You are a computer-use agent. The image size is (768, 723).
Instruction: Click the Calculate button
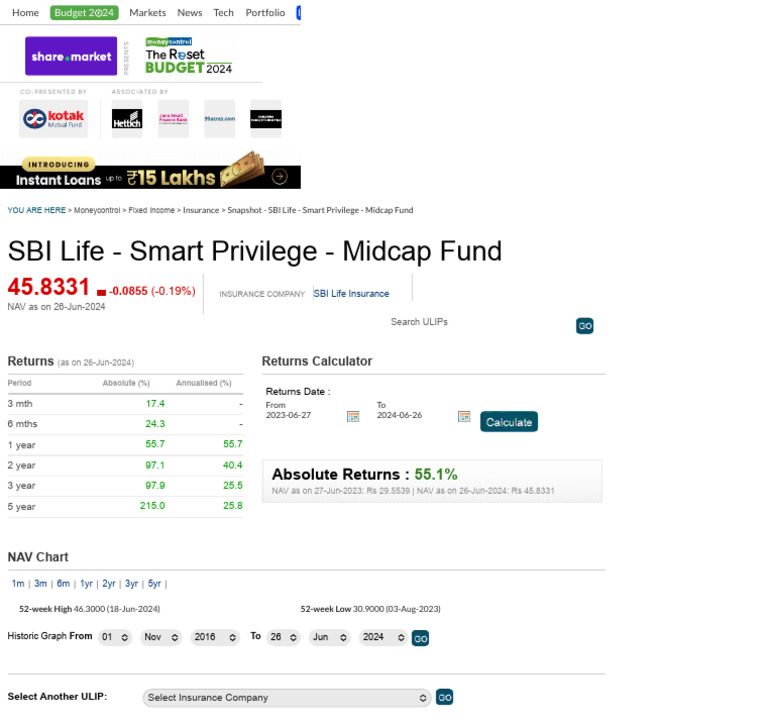pyautogui.click(x=509, y=422)
